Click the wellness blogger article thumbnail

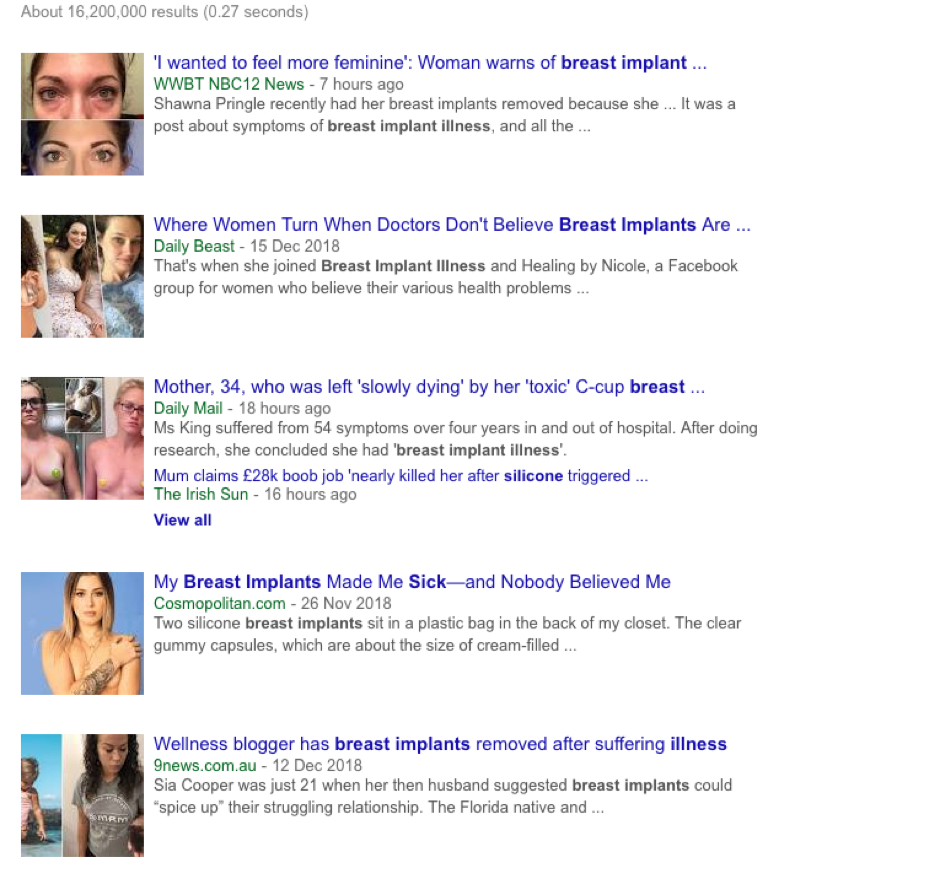tap(81, 794)
